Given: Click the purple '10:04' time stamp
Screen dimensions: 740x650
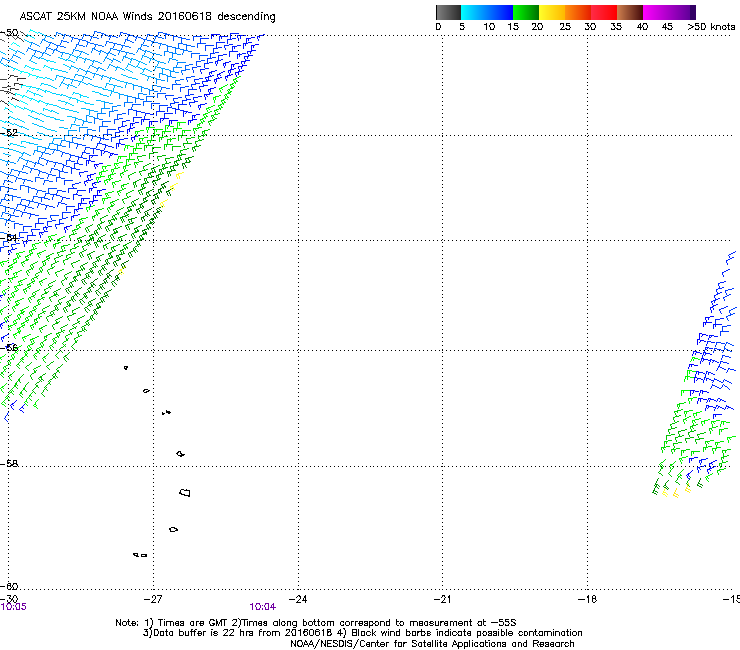Looking at the screenshot, I should pyautogui.click(x=262, y=607).
